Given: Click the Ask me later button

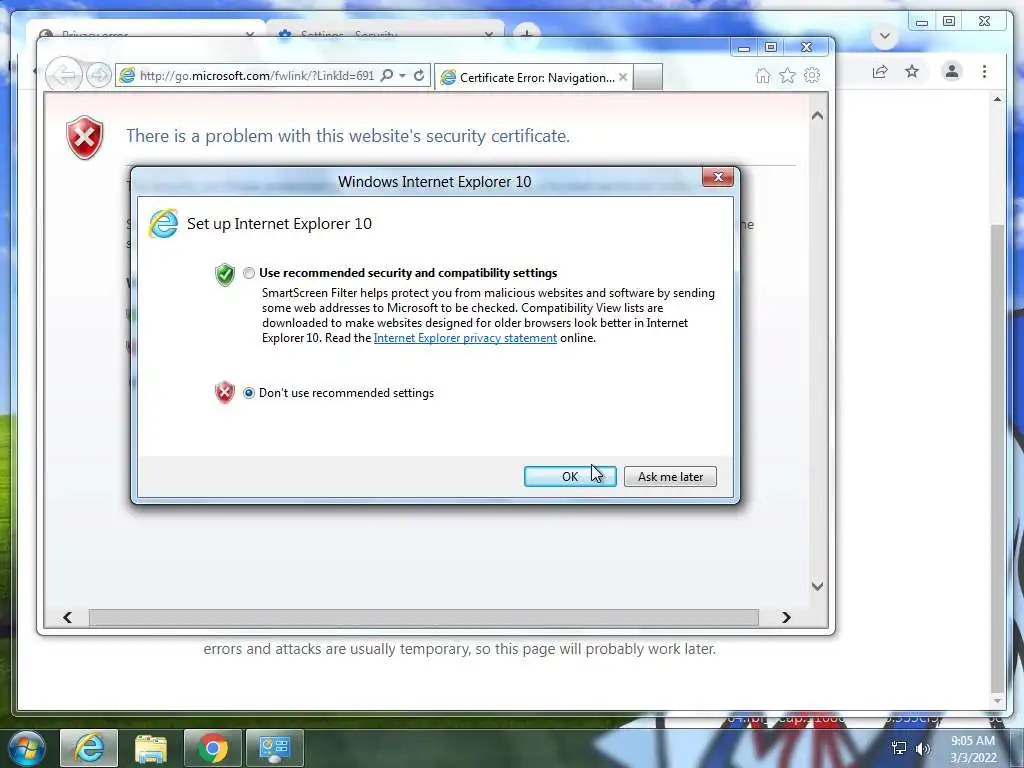Looking at the screenshot, I should pyautogui.click(x=670, y=477).
